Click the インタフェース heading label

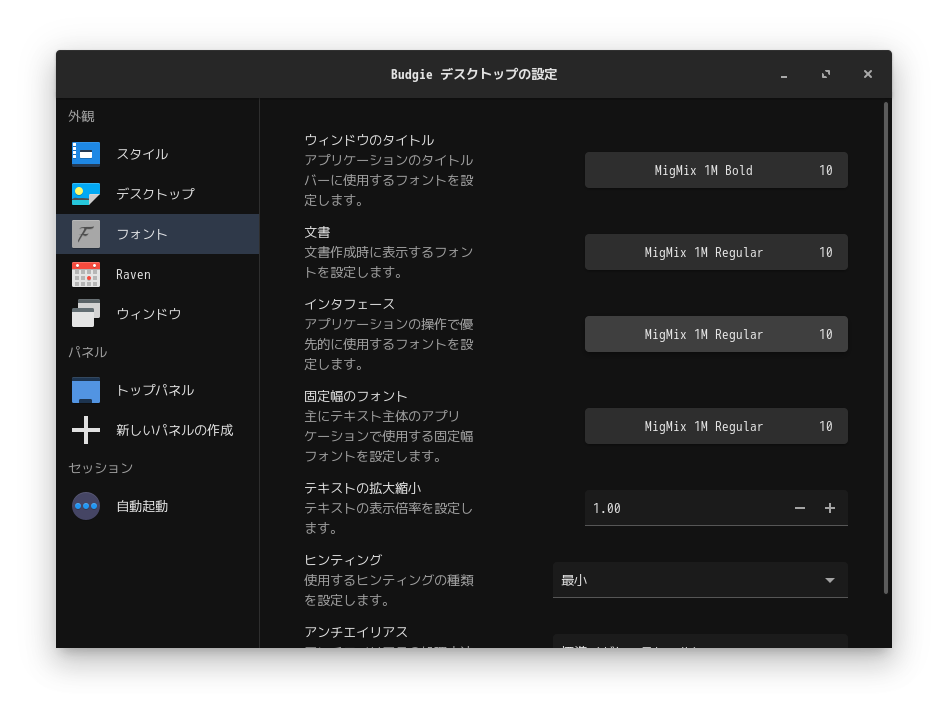(x=349, y=304)
